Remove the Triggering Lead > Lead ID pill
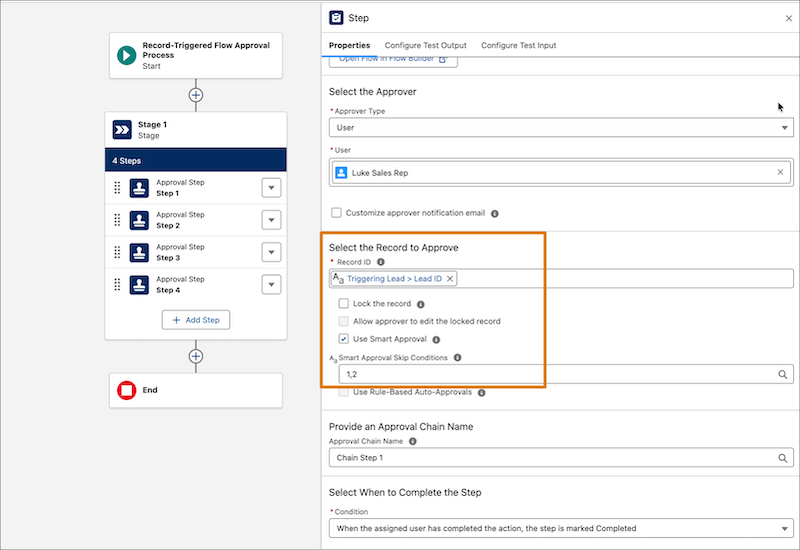This screenshot has width=800, height=550. (449, 279)
